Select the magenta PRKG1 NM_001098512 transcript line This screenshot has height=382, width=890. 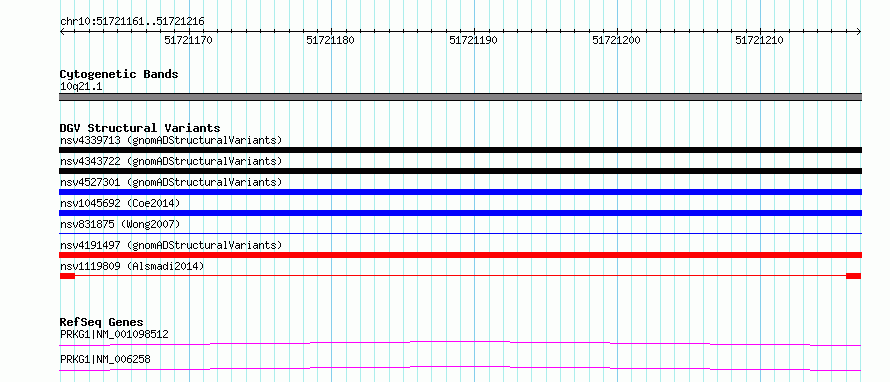coord(460,343)
